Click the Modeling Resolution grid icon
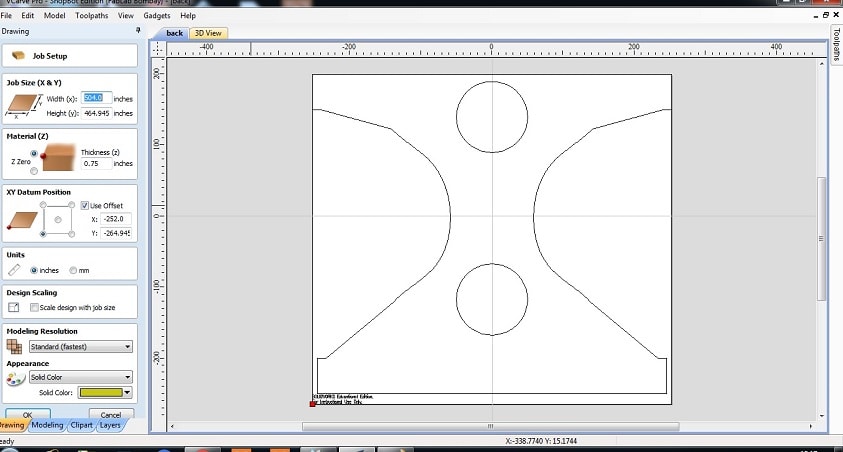 (14, 347)
